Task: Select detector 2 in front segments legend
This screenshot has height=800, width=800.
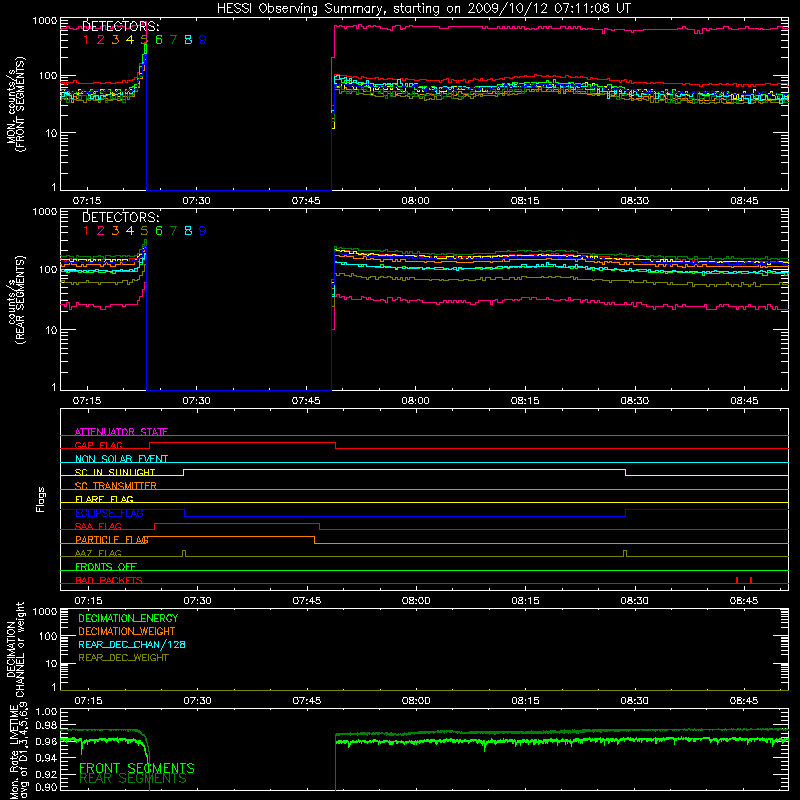Action: (x=101, y=40)
